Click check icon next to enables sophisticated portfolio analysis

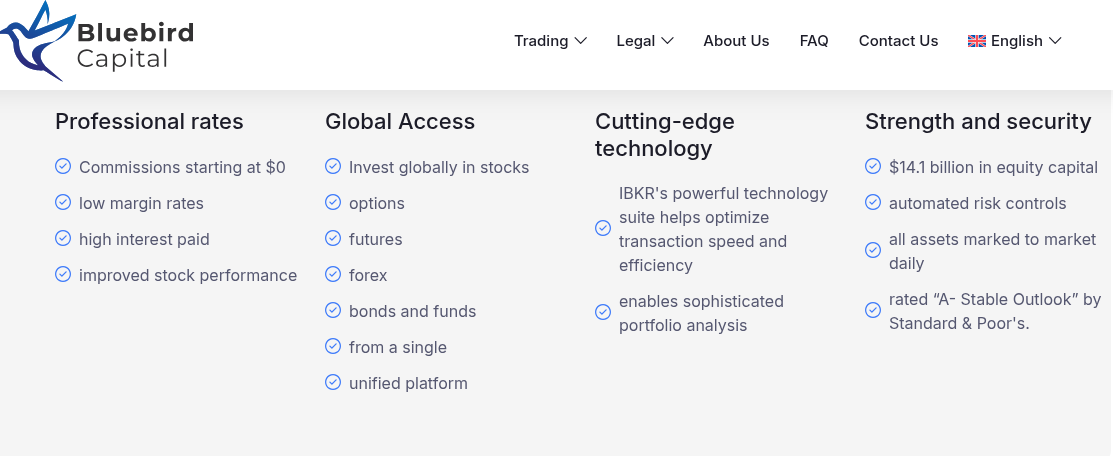tap(603, 313)
